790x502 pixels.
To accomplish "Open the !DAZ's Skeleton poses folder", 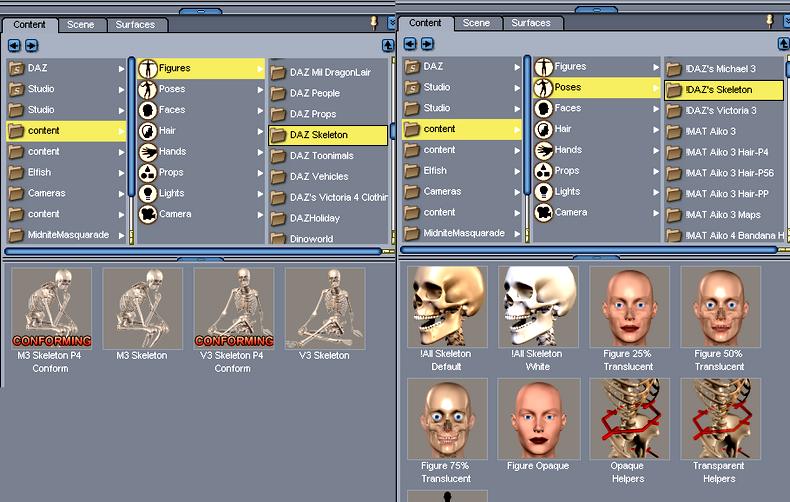I will coord(724,90).
